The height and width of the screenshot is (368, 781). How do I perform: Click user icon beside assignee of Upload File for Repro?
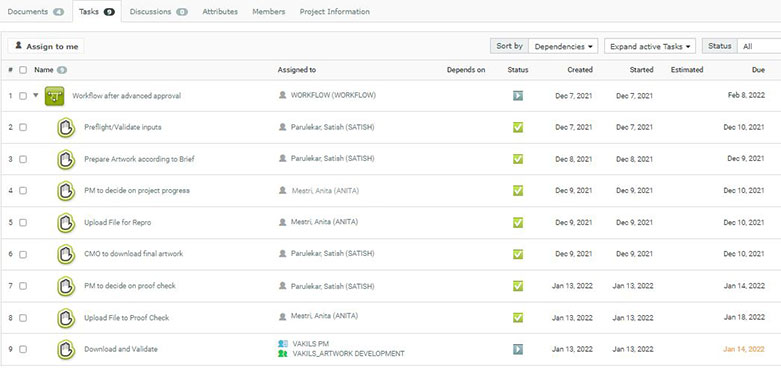point(282,222)
